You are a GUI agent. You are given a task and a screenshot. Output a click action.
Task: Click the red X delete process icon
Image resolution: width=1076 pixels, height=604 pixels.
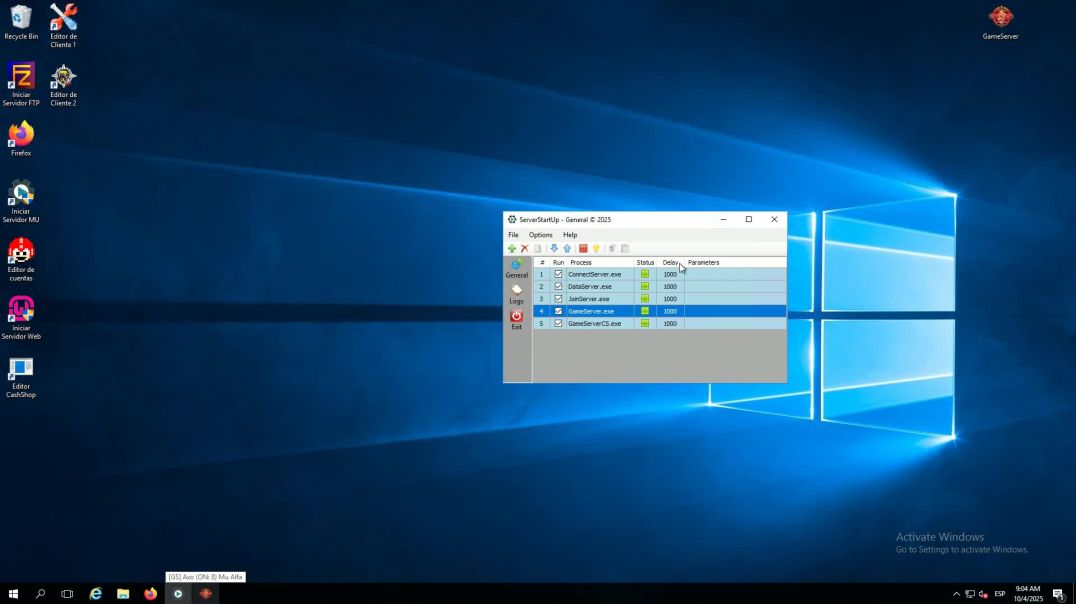tap(524, 249)
